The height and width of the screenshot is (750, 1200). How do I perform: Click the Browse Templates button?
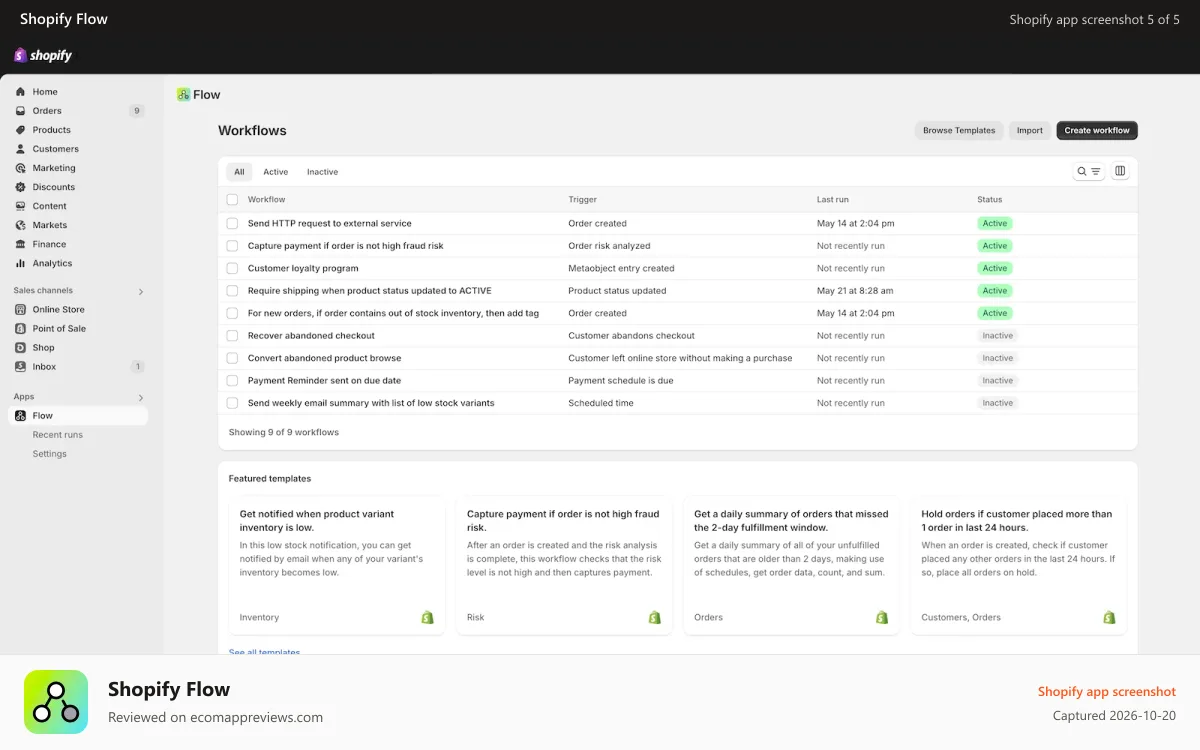[959, 130]
